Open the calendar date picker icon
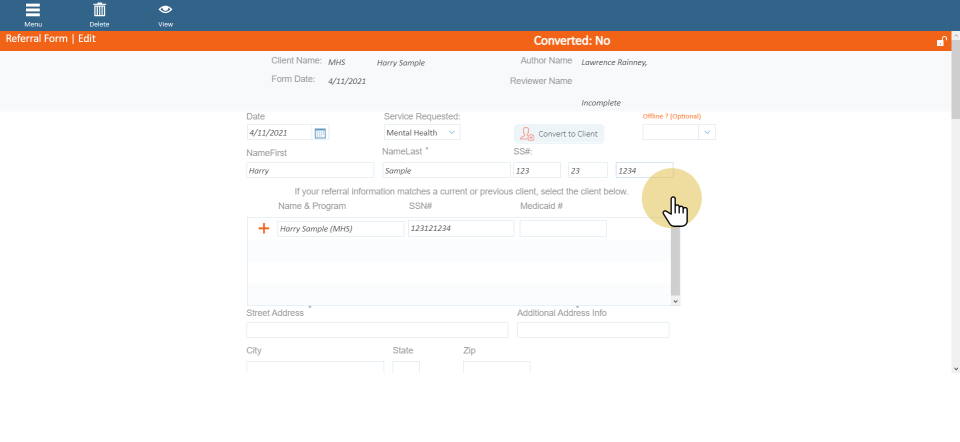960x442 pixels. pyautogui.click(x=320, y=133)
